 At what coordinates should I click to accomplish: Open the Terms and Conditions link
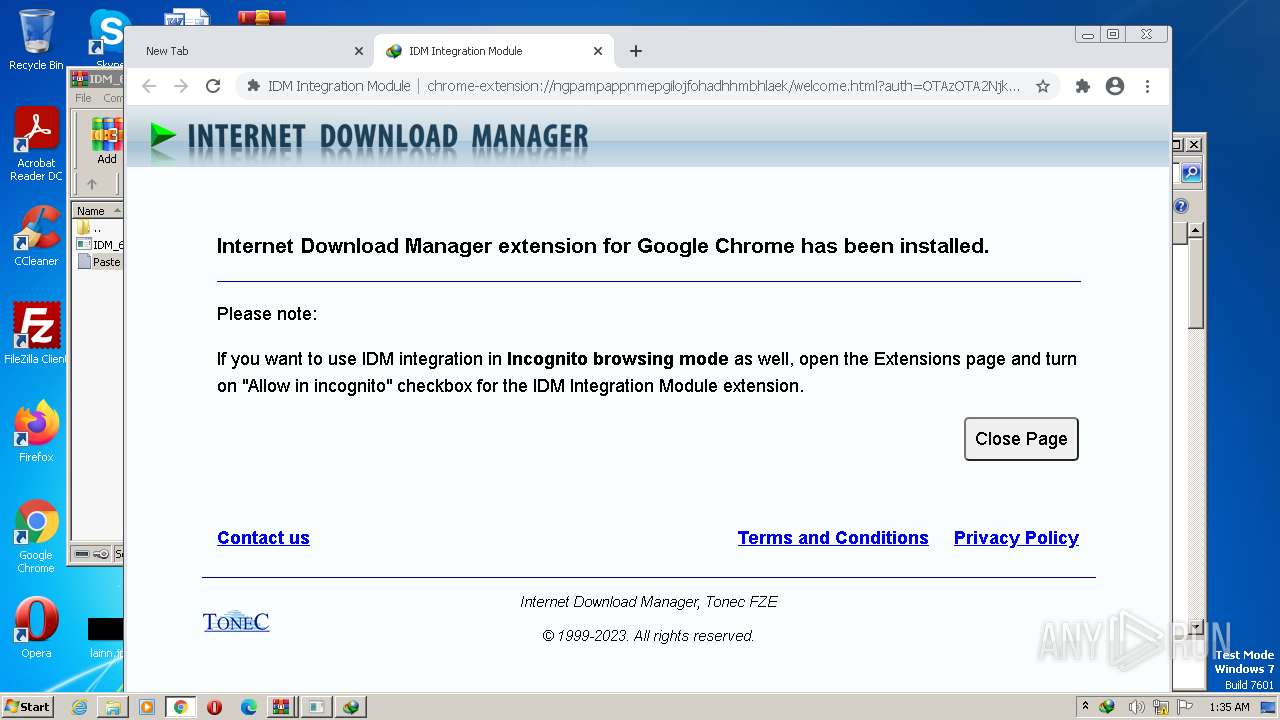[x=833, y=538]
